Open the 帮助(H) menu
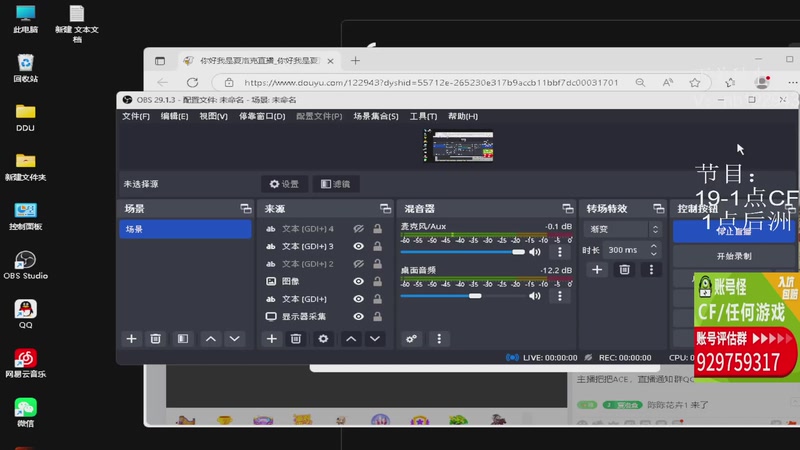Screen dimensions: 800x450 pyautogui.click(x=463, y=116)
